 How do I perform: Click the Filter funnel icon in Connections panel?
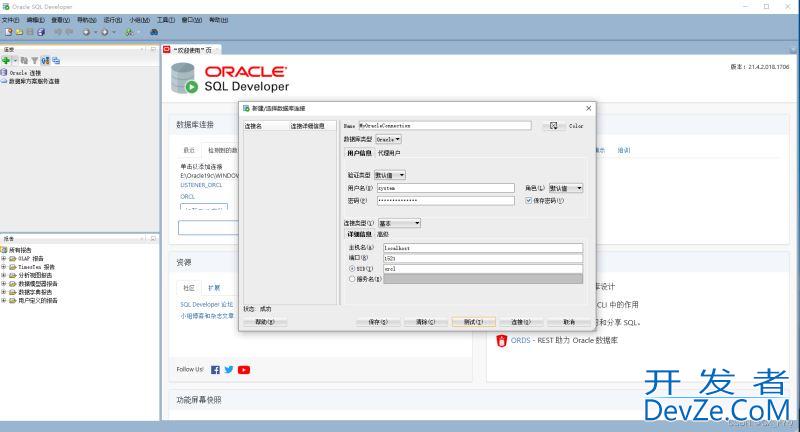[34, 60]
